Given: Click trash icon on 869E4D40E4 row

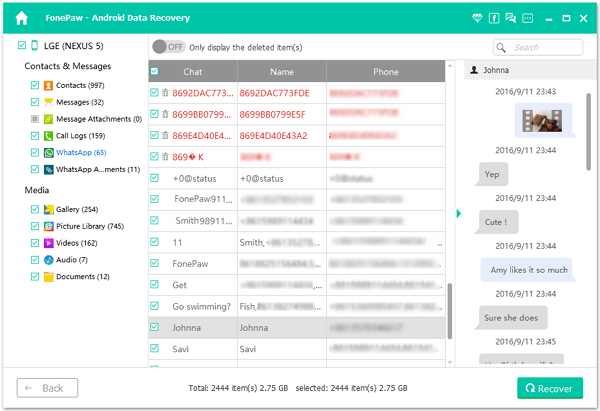Looking at the screenshot, I should (165, 135).
